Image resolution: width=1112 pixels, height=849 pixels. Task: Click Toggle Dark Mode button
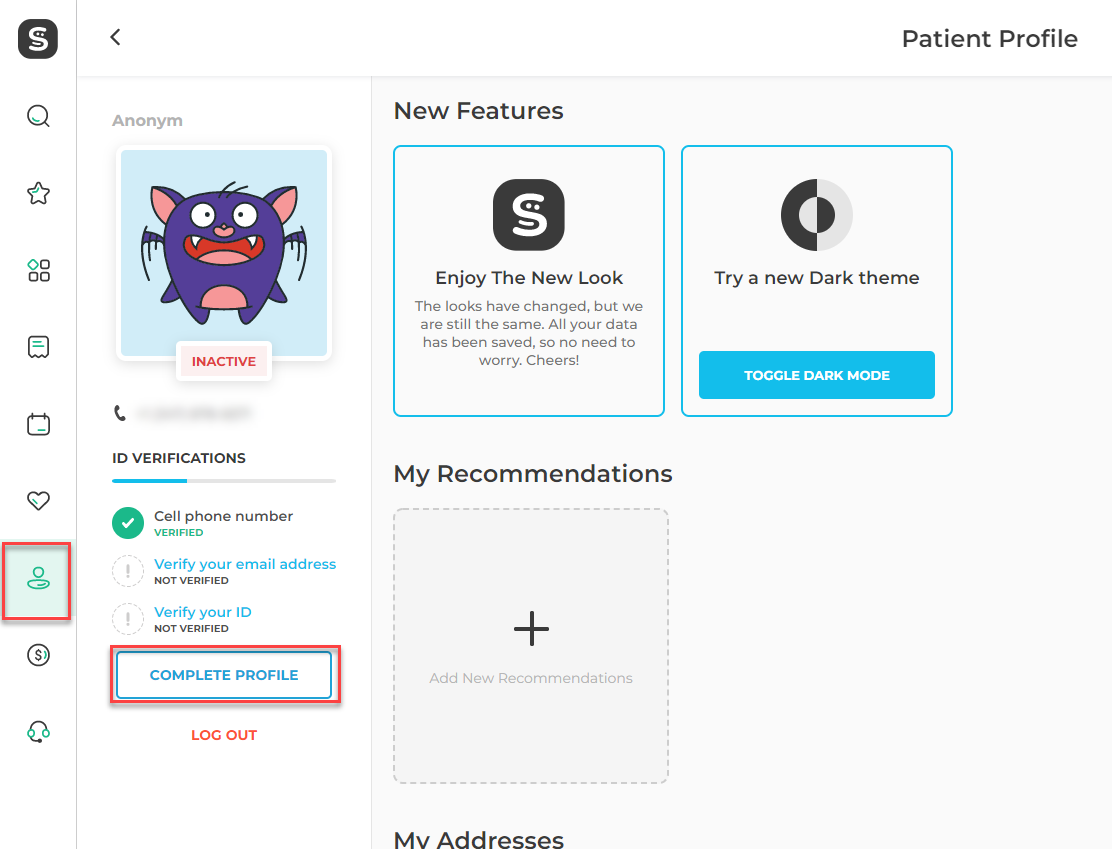point(816,375)
